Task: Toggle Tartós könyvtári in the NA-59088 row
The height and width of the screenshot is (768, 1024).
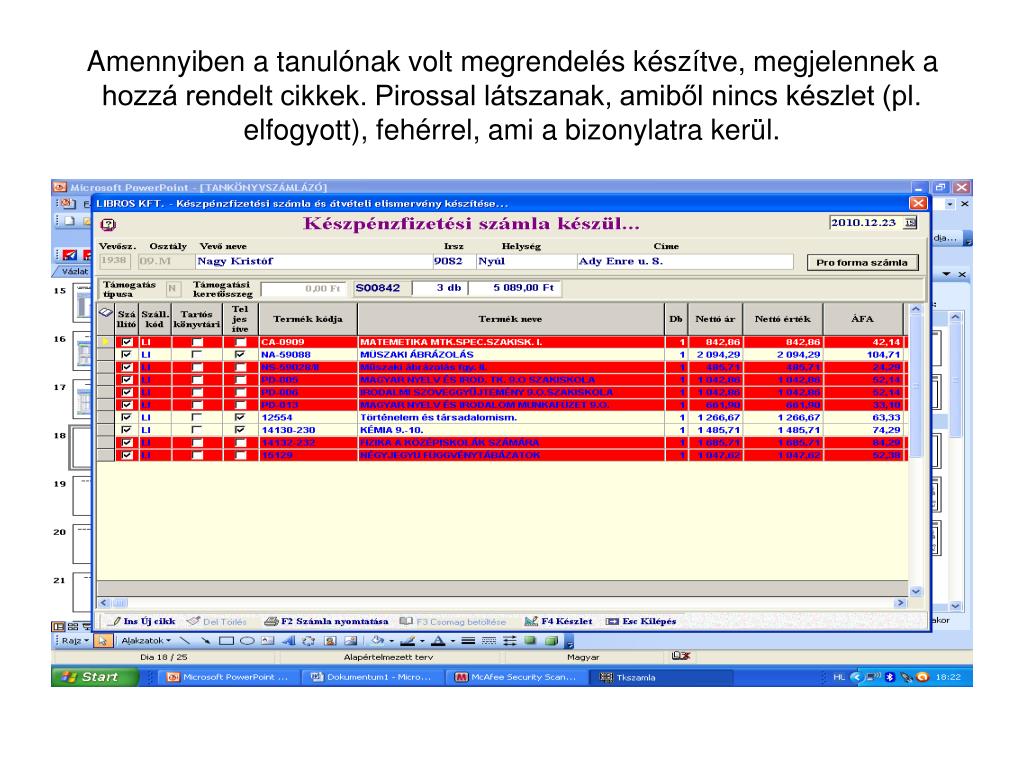Action: (x=197, y=355)
